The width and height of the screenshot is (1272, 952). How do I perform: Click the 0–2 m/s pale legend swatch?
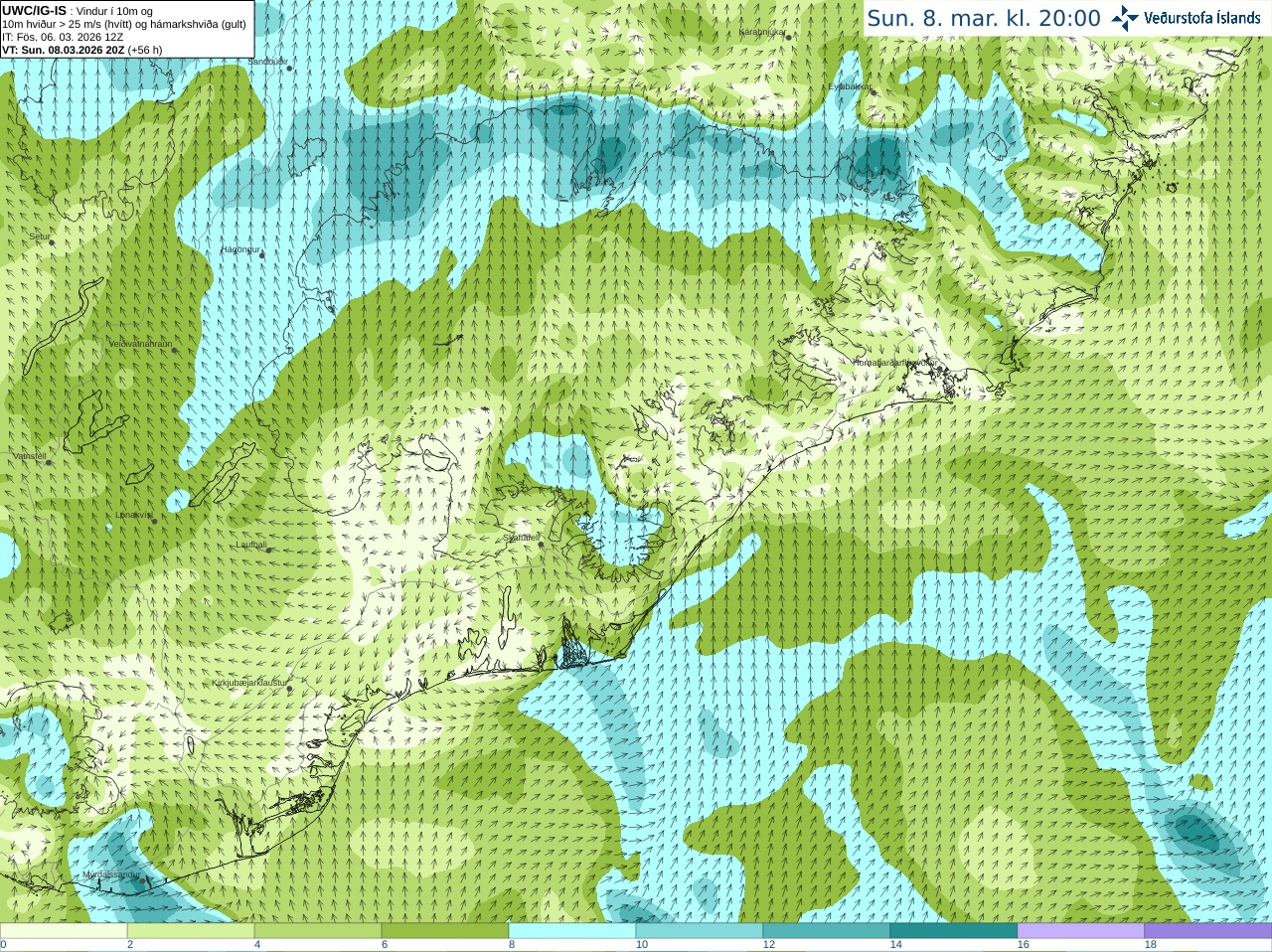point(64,931)
